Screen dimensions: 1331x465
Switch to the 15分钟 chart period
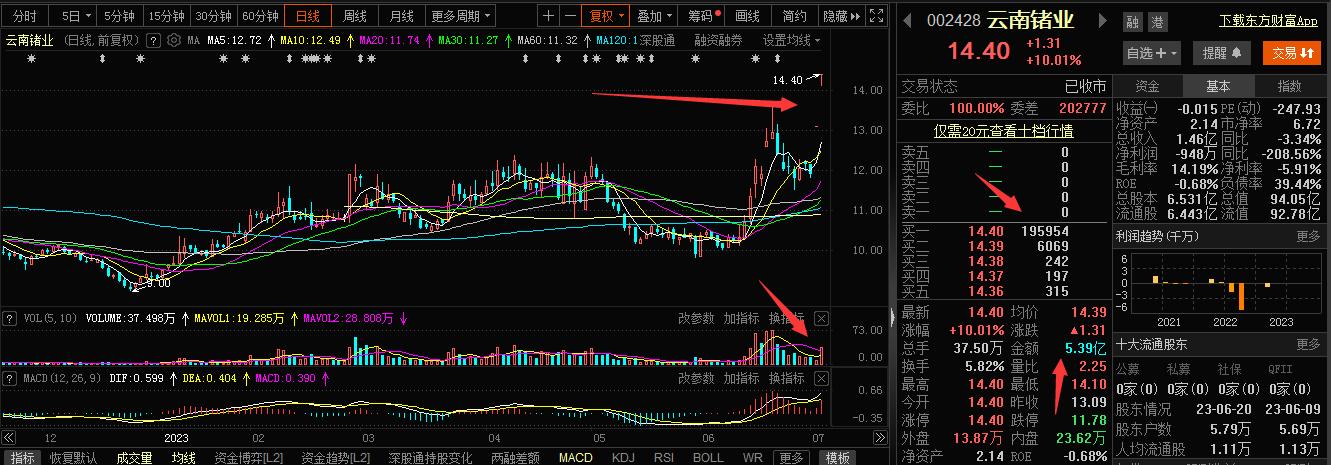click(166, 16)
